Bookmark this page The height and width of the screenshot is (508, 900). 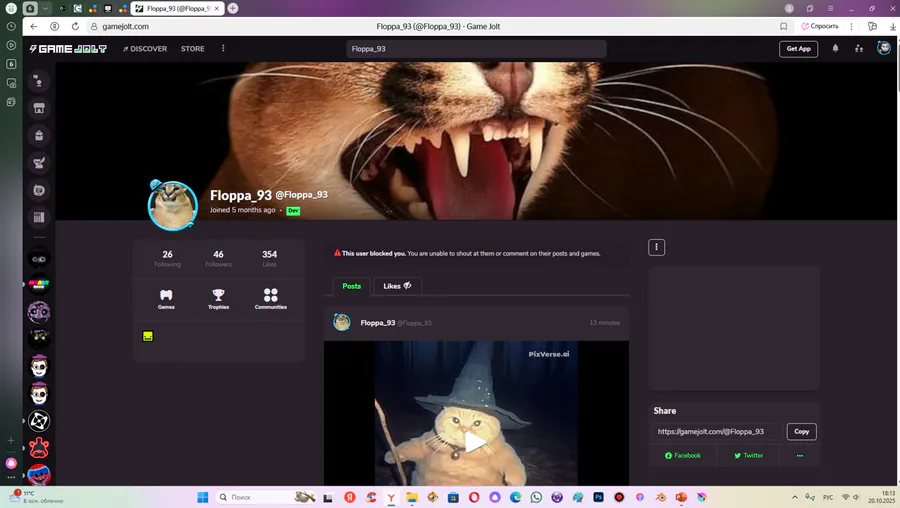[x=783, y=26]
